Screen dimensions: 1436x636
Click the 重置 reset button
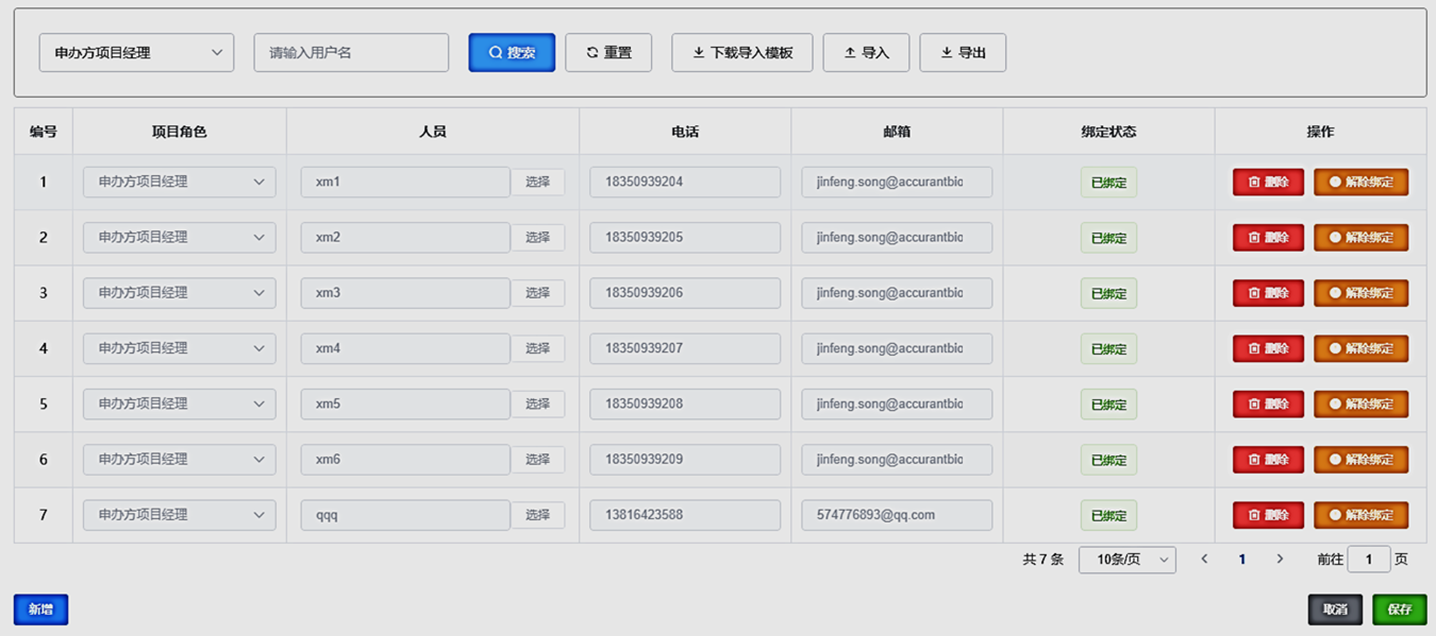(608, 53)
